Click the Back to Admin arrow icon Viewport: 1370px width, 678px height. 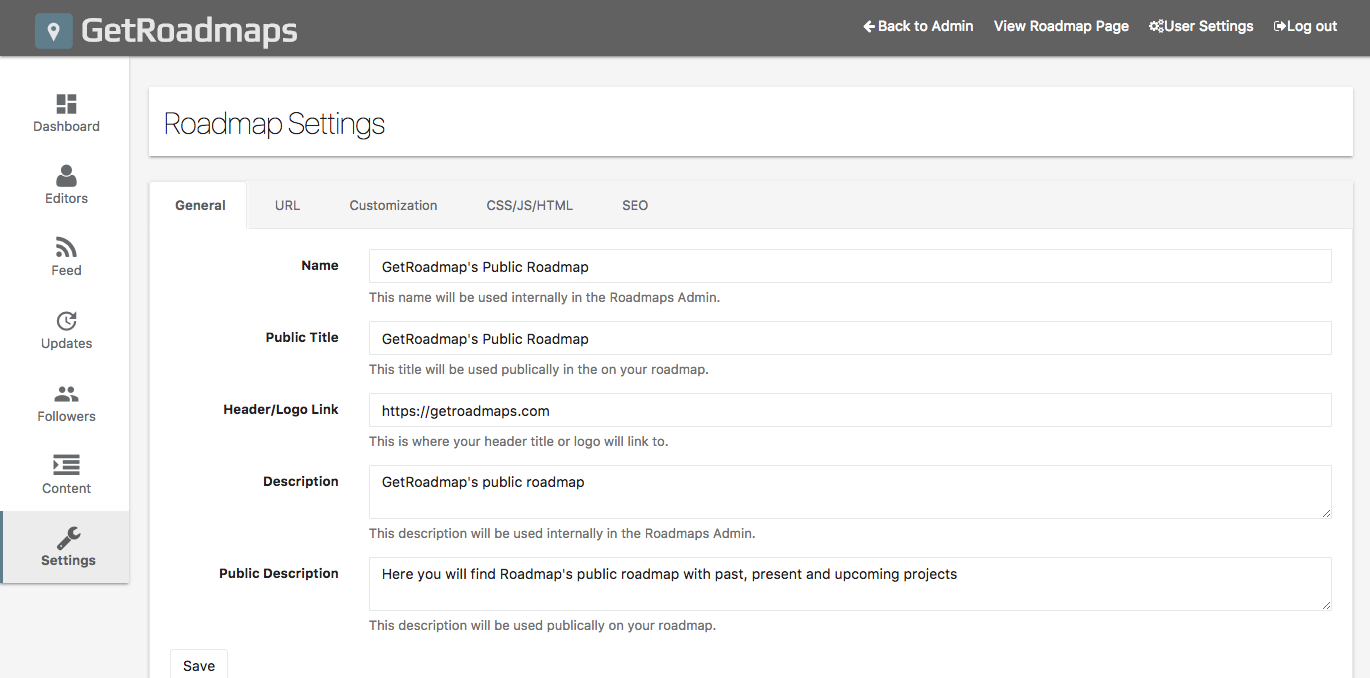tap(869, 26)
